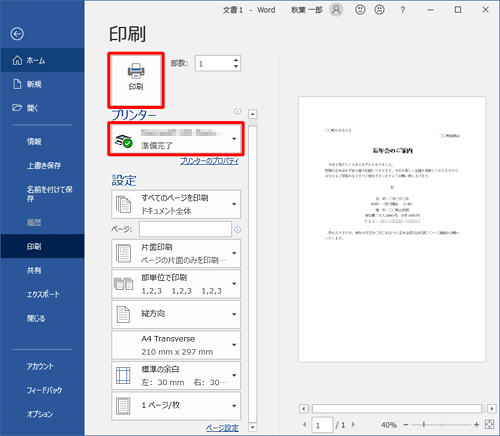Click the back arrow icon to exit Backstage
The width and height of the screenshot is (500, 436).
coord(17,34)
